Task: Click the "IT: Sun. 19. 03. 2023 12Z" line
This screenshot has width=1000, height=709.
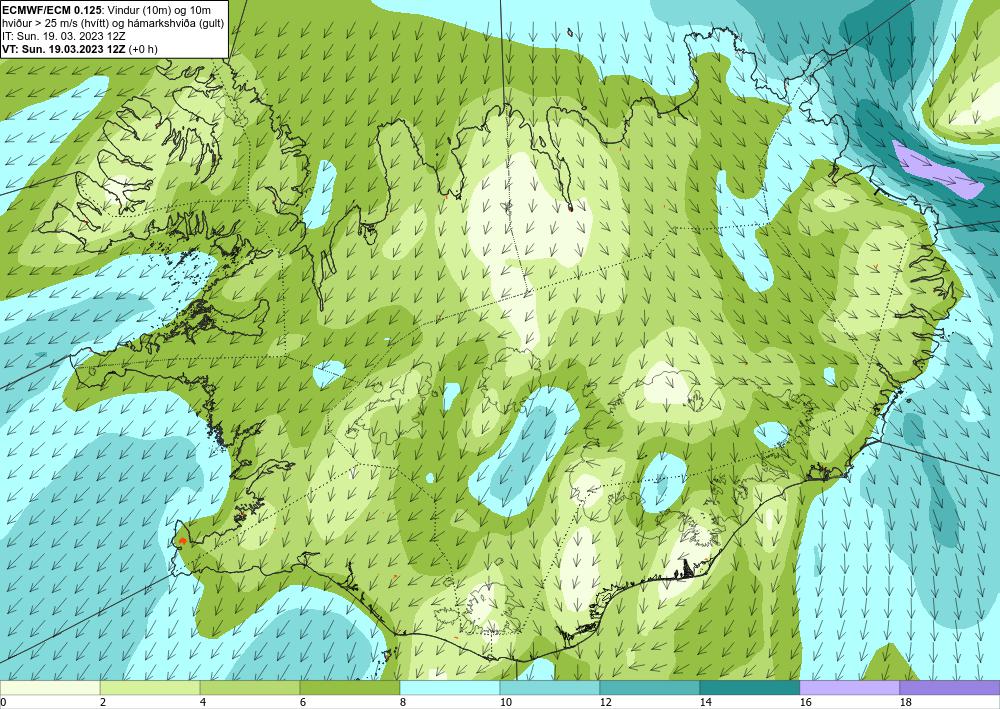Action: coord(64,36)
